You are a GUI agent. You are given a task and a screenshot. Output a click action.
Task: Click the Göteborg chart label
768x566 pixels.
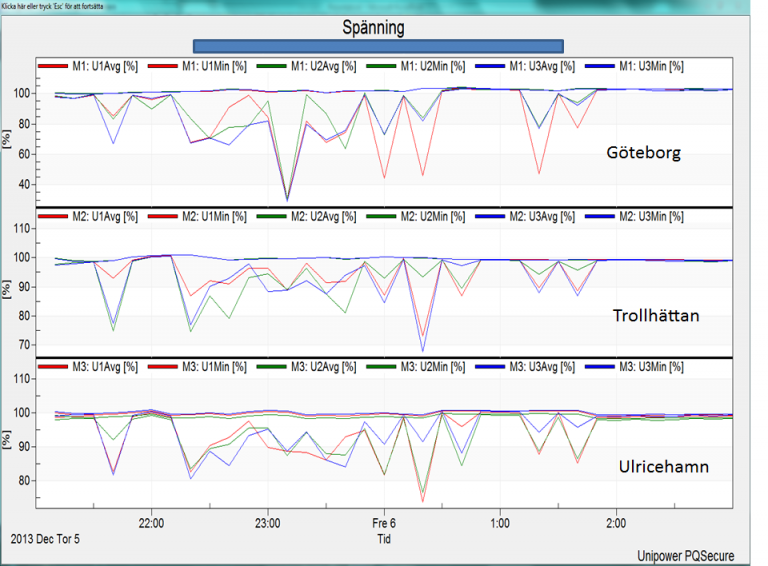[644, 153]
